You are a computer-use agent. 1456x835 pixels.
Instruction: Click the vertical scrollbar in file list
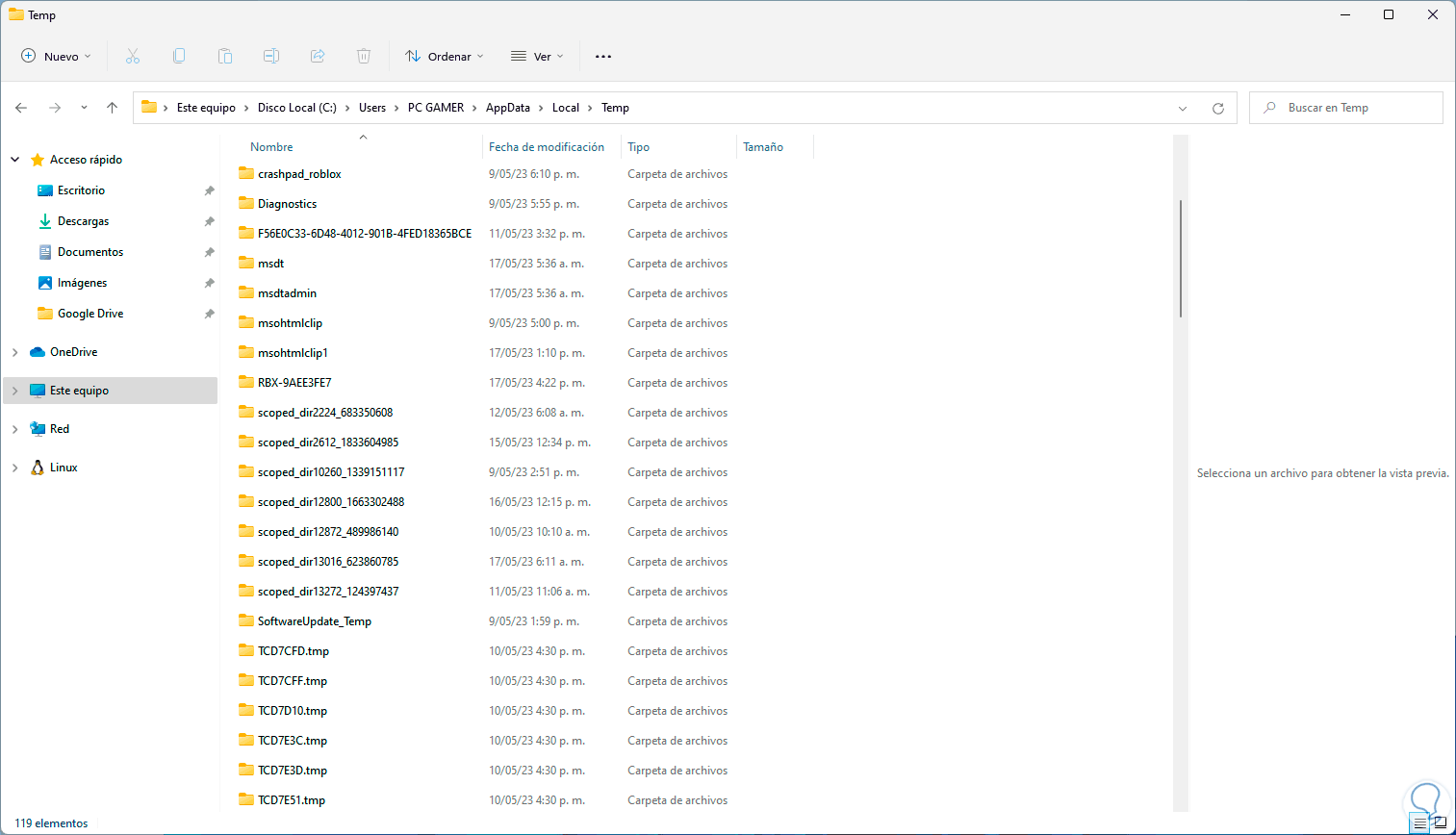[1181, 258]
